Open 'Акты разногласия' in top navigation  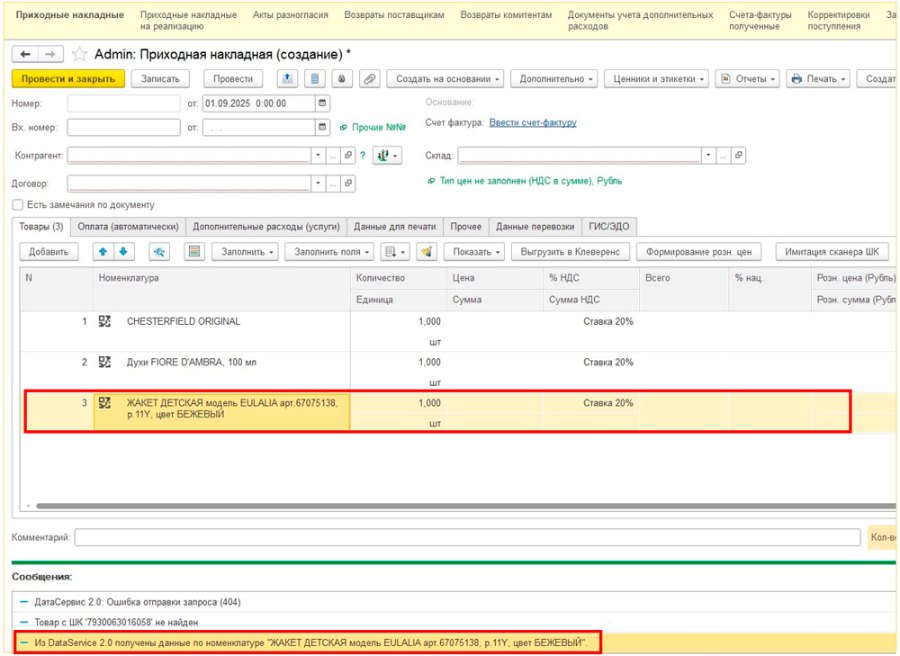pos(290,15)
